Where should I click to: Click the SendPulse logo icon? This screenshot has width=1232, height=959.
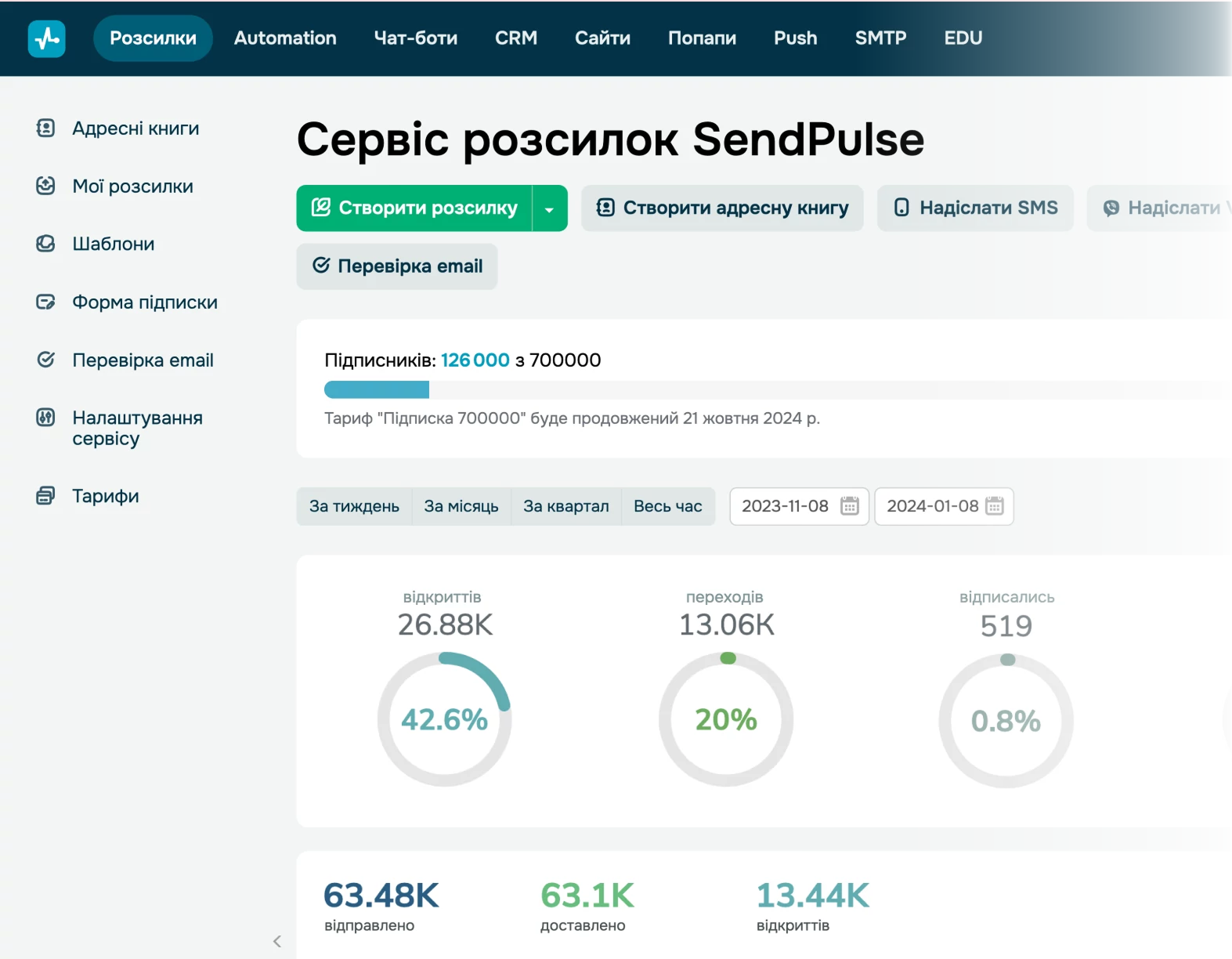click(46, 38)
